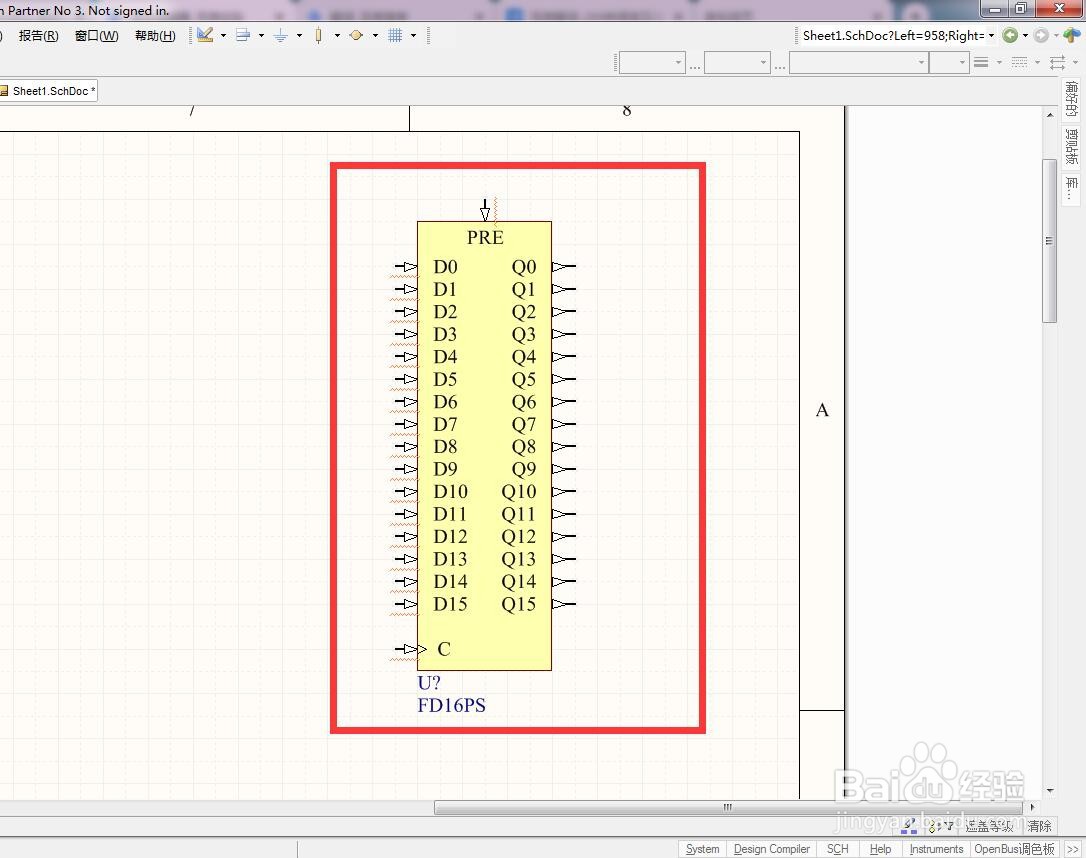
Task: Go back with green navigation arrow
Action: point(1011,35)
